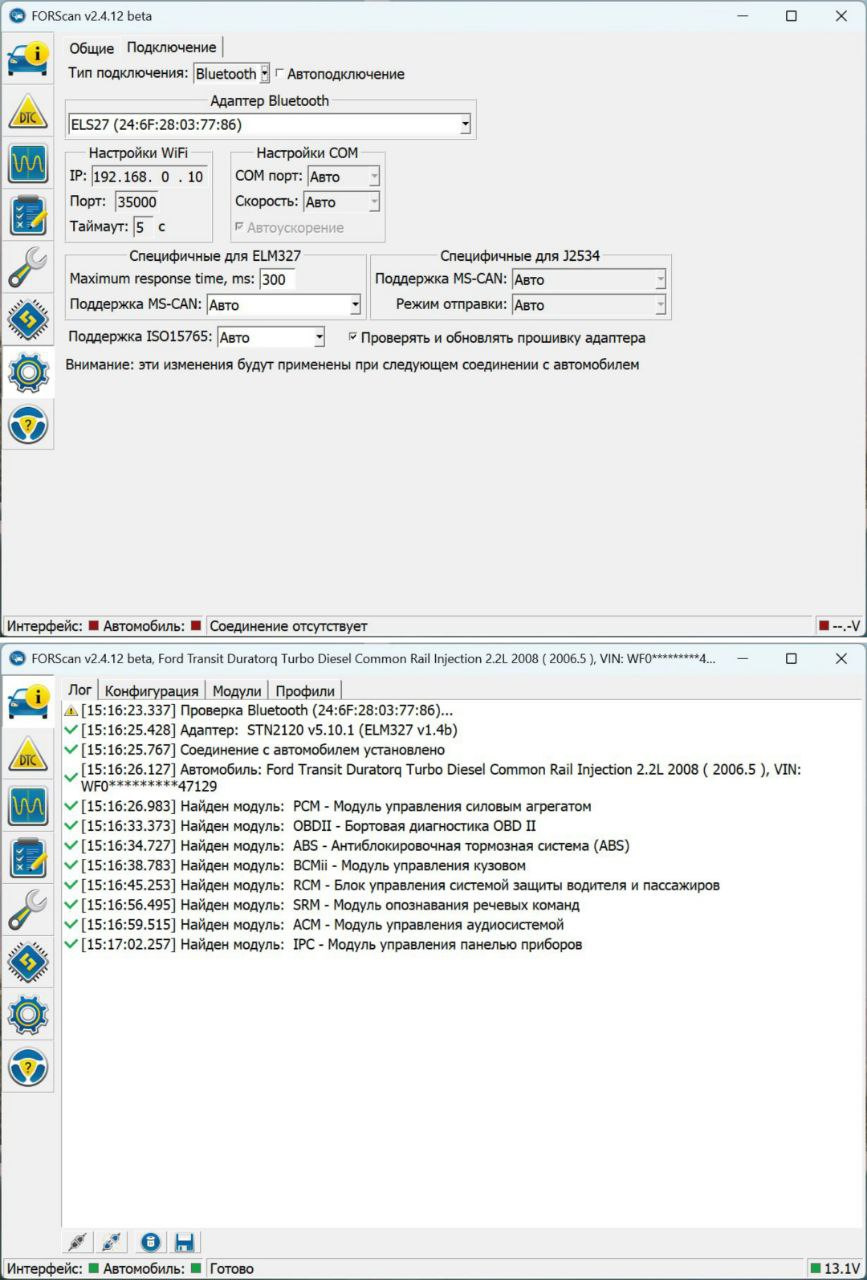Open service wrench icon in bottom window
Screen dimensions: 867x1280
click(x=28, y=909)
